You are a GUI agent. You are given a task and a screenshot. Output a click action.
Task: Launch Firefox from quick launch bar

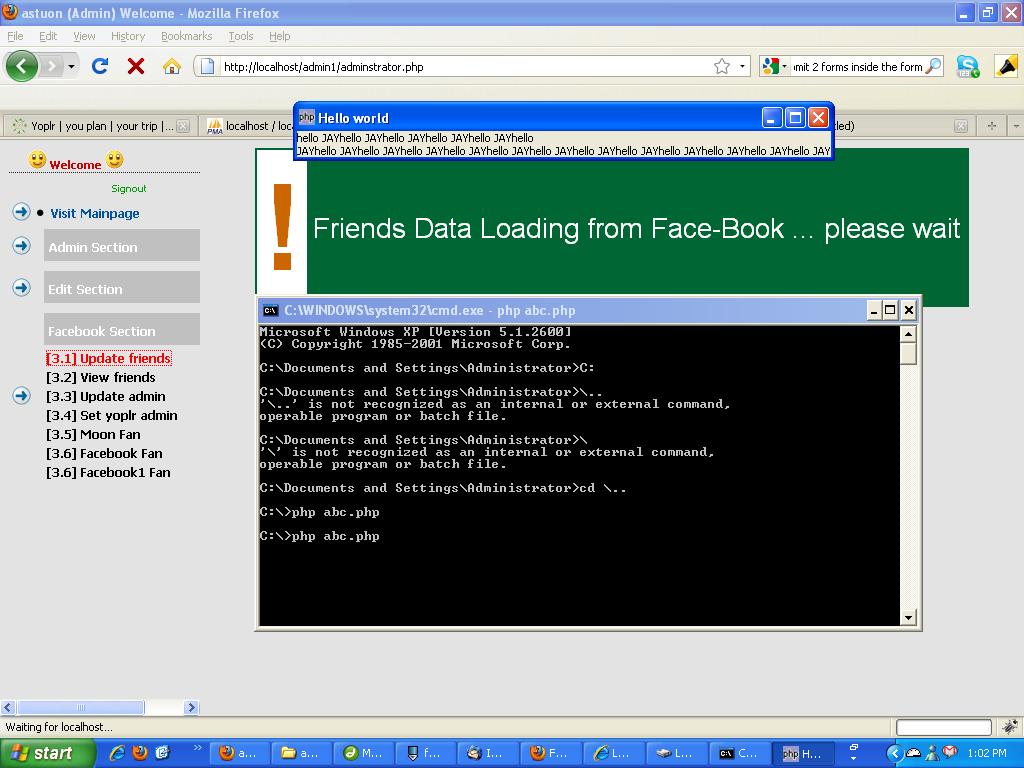[x=140, y=753]
